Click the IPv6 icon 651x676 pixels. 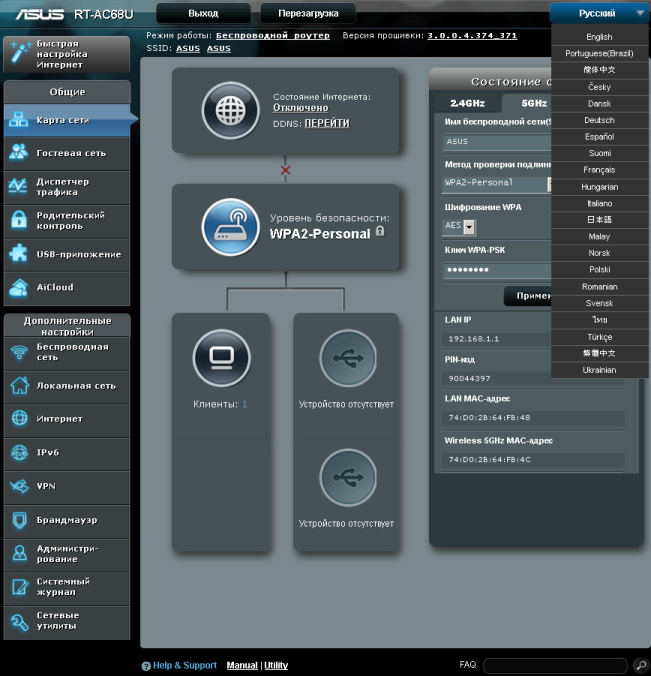coord(19,452)
